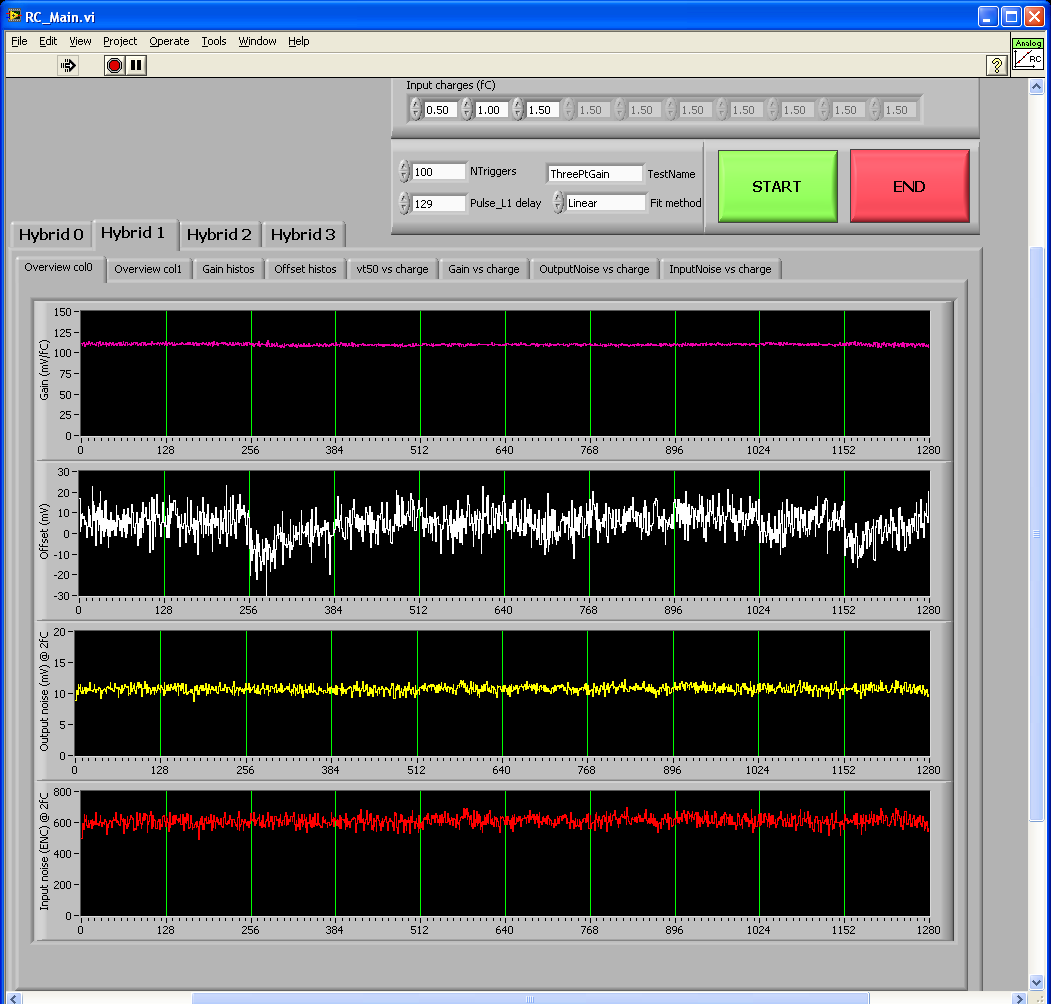Click the Pulse_L1 delay stepper arrows

(x=404, y=203)
